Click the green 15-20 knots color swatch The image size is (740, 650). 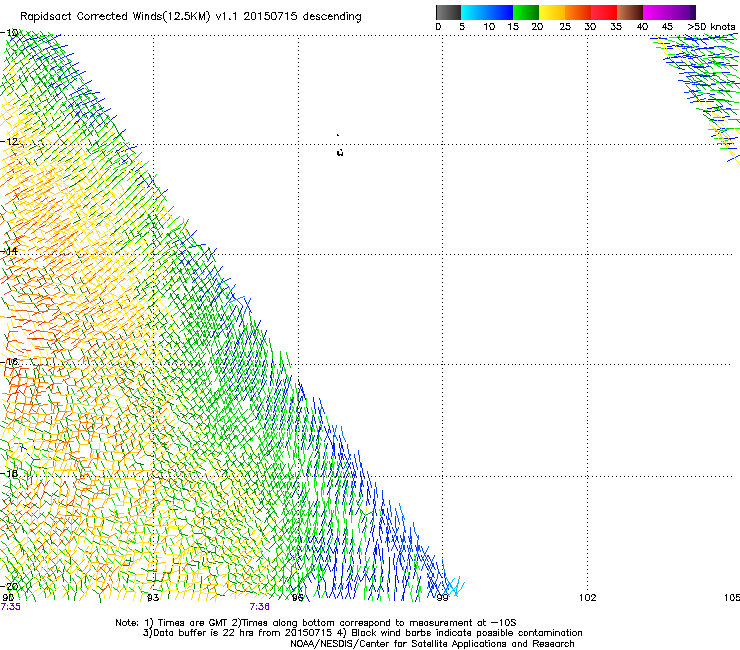(x=526, y=12)
